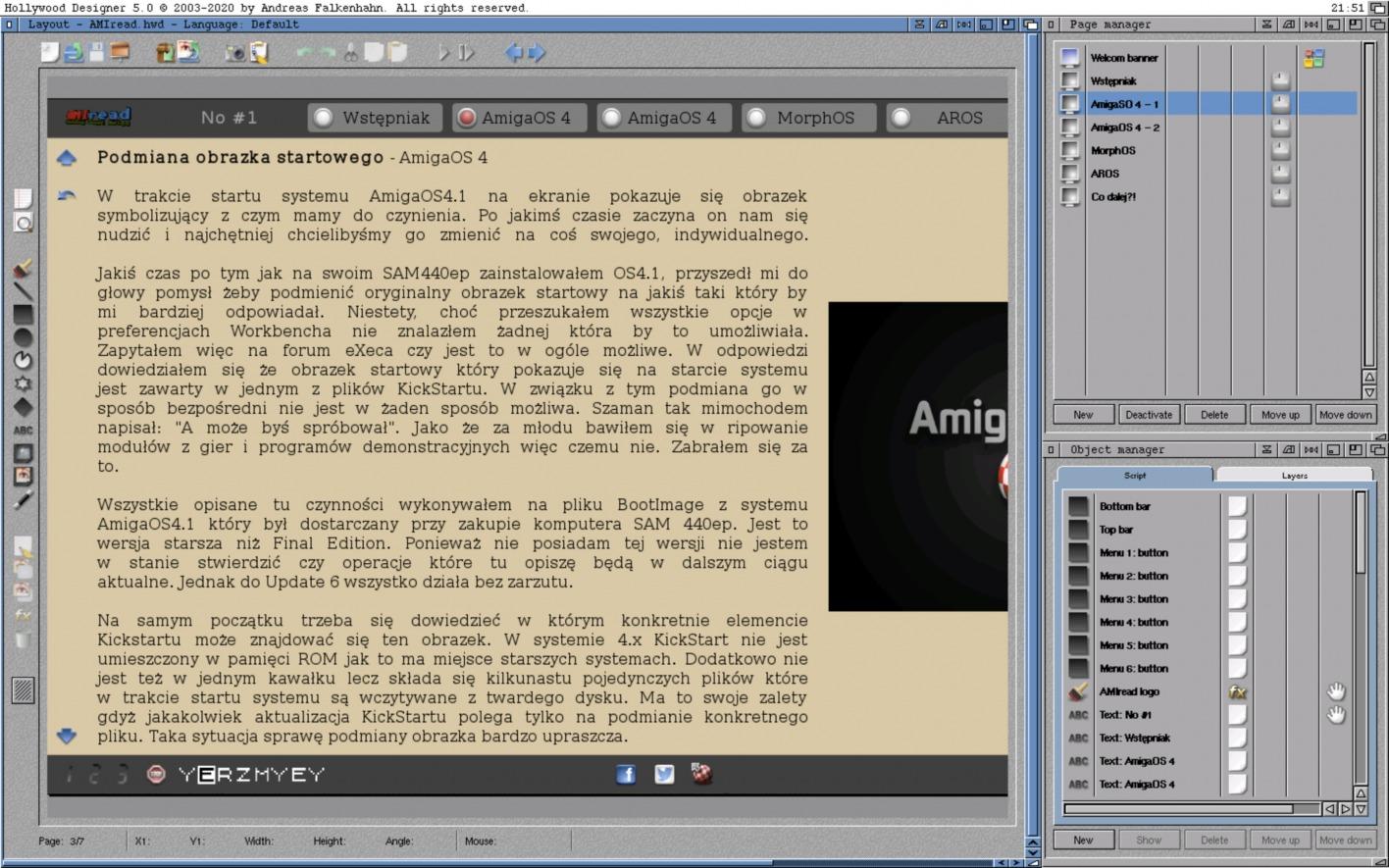The width and height of the screenshot is (1389, 868).
Task: Toggle the checkbox next to Bottom bar object
Action: point(1237,506)
